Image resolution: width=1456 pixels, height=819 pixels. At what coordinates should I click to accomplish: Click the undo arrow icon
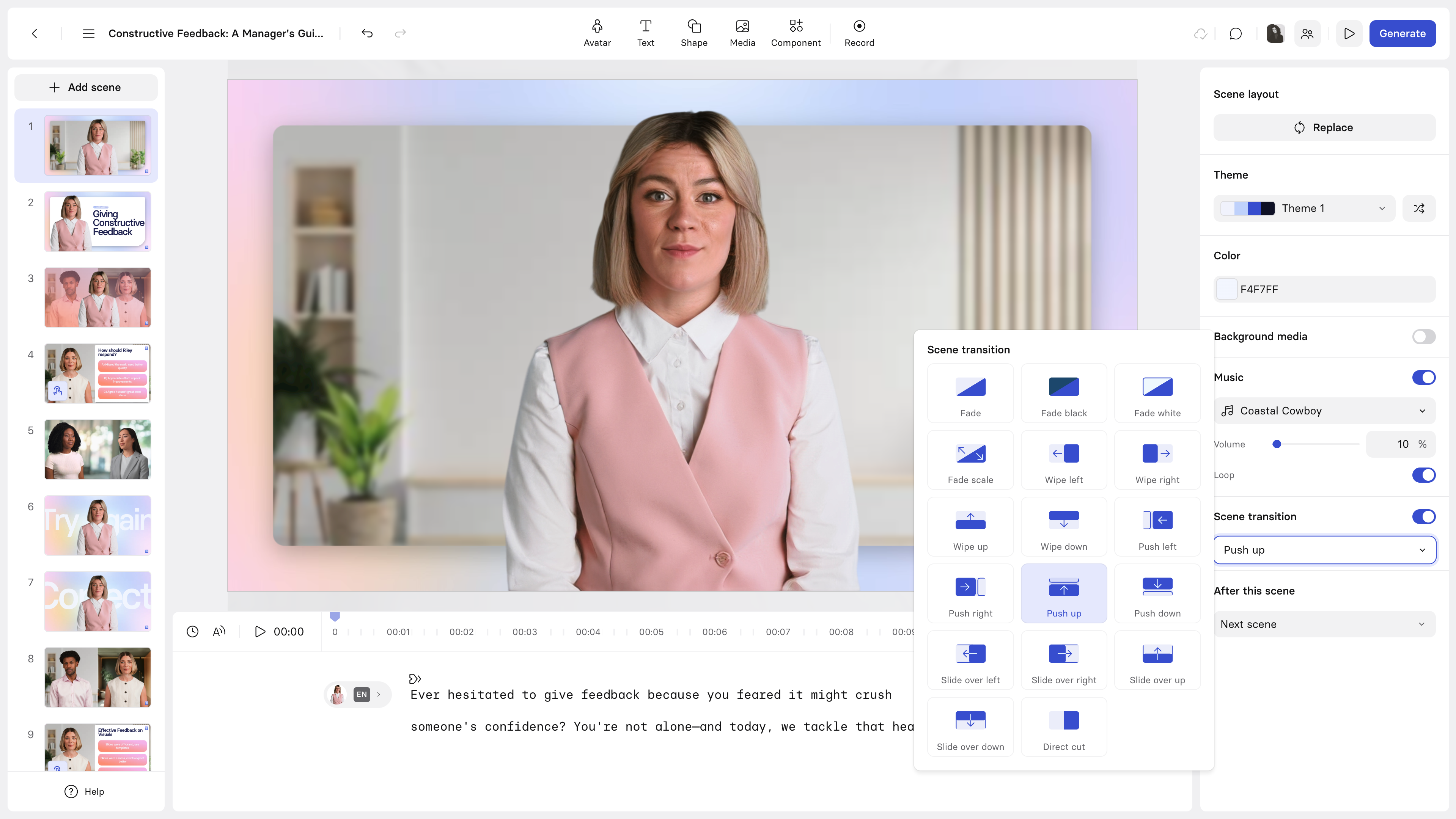pyautogui.click(x=367, y=33)
